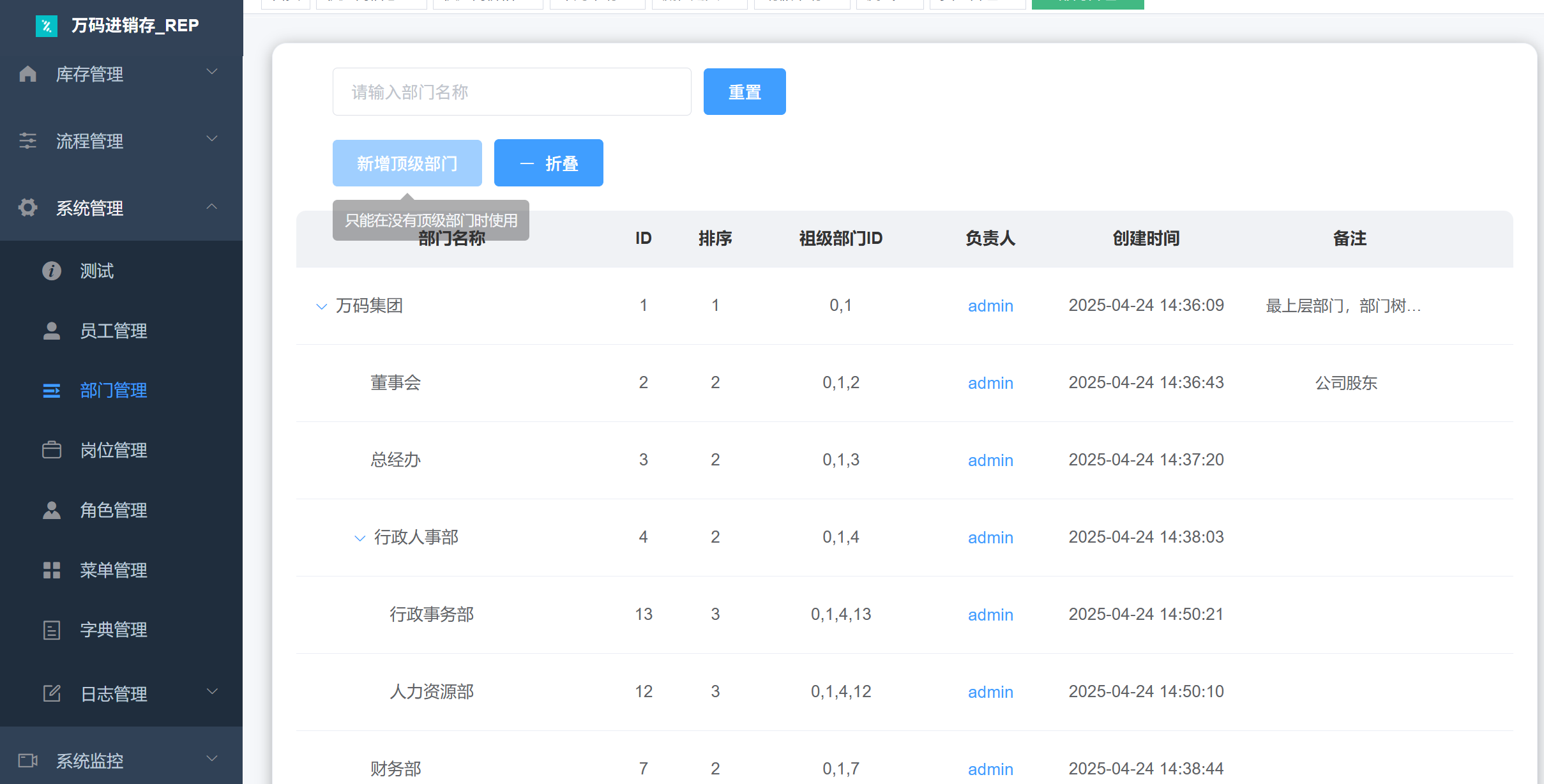Click the document icon beside 字典管理
The image size is (1544, 784).
(x=52, y=630)
